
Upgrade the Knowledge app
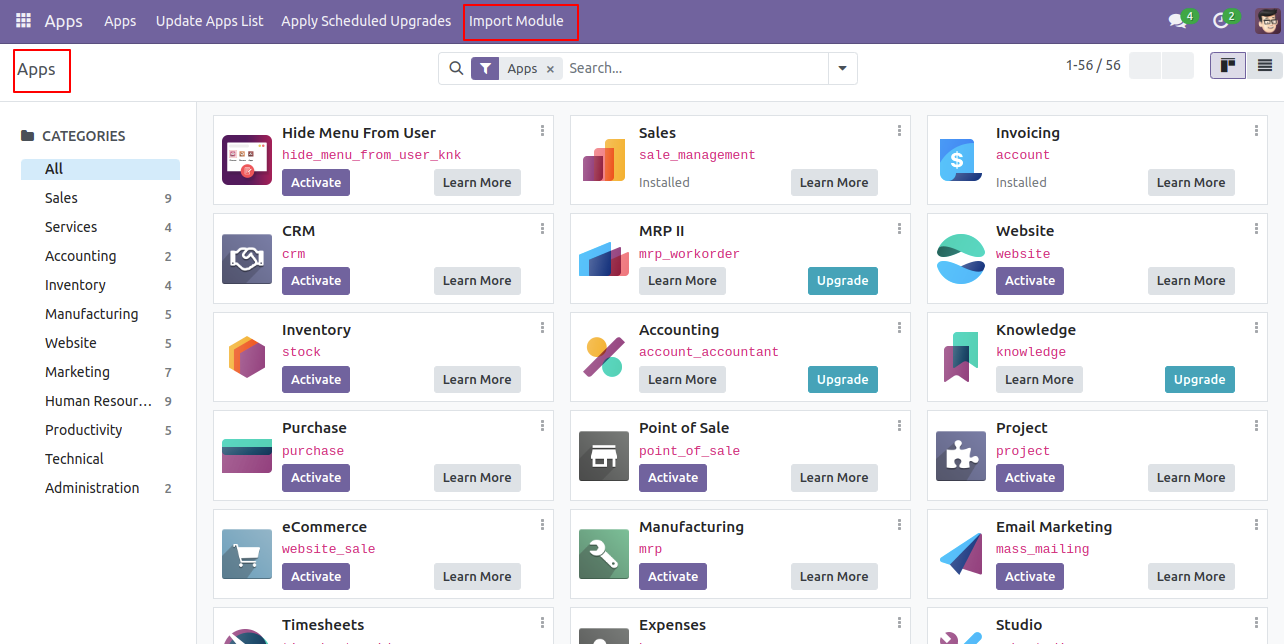[1200, 380]
